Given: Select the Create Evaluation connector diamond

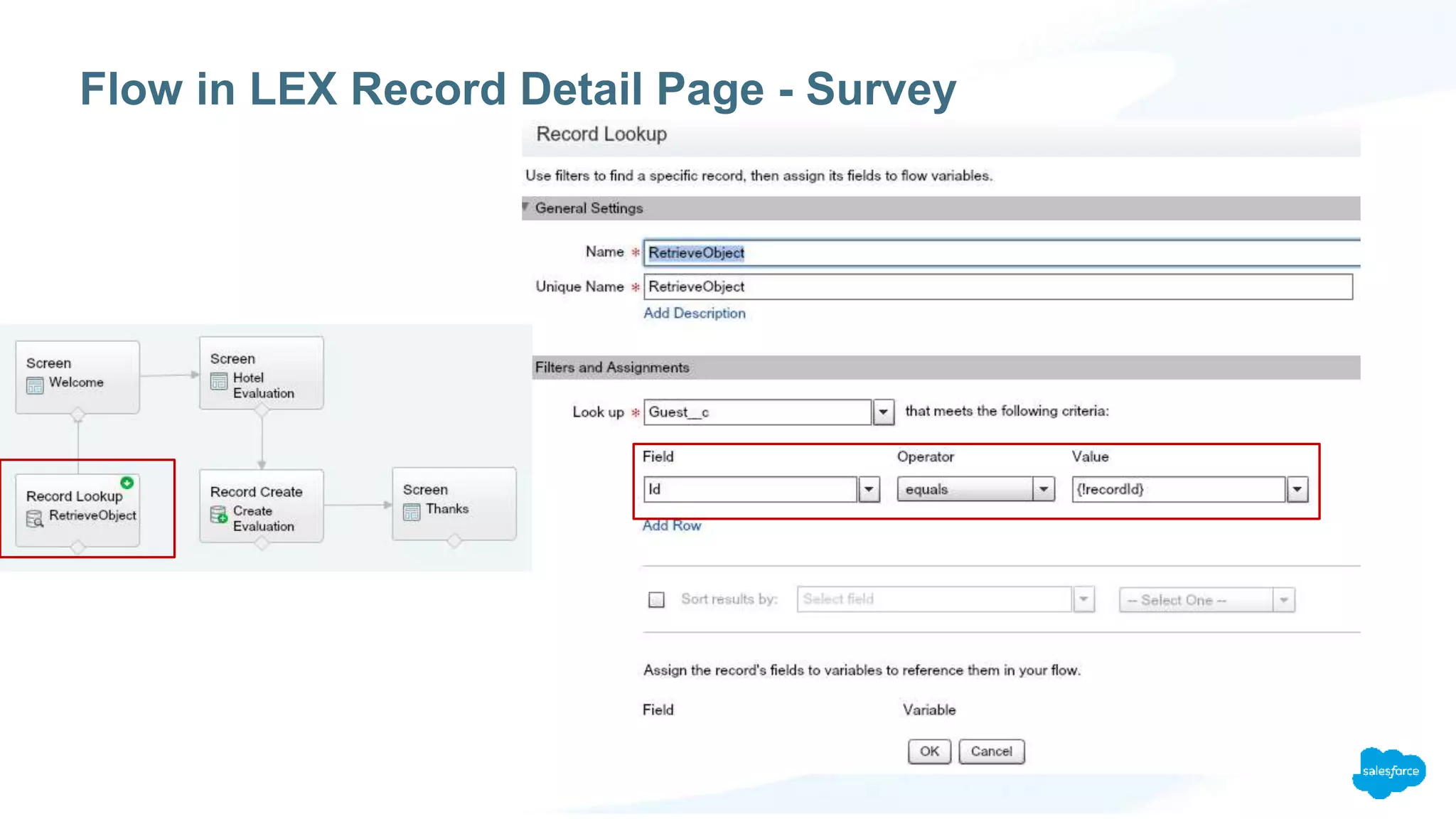Looking at the screenshot, I should (262, 543).
